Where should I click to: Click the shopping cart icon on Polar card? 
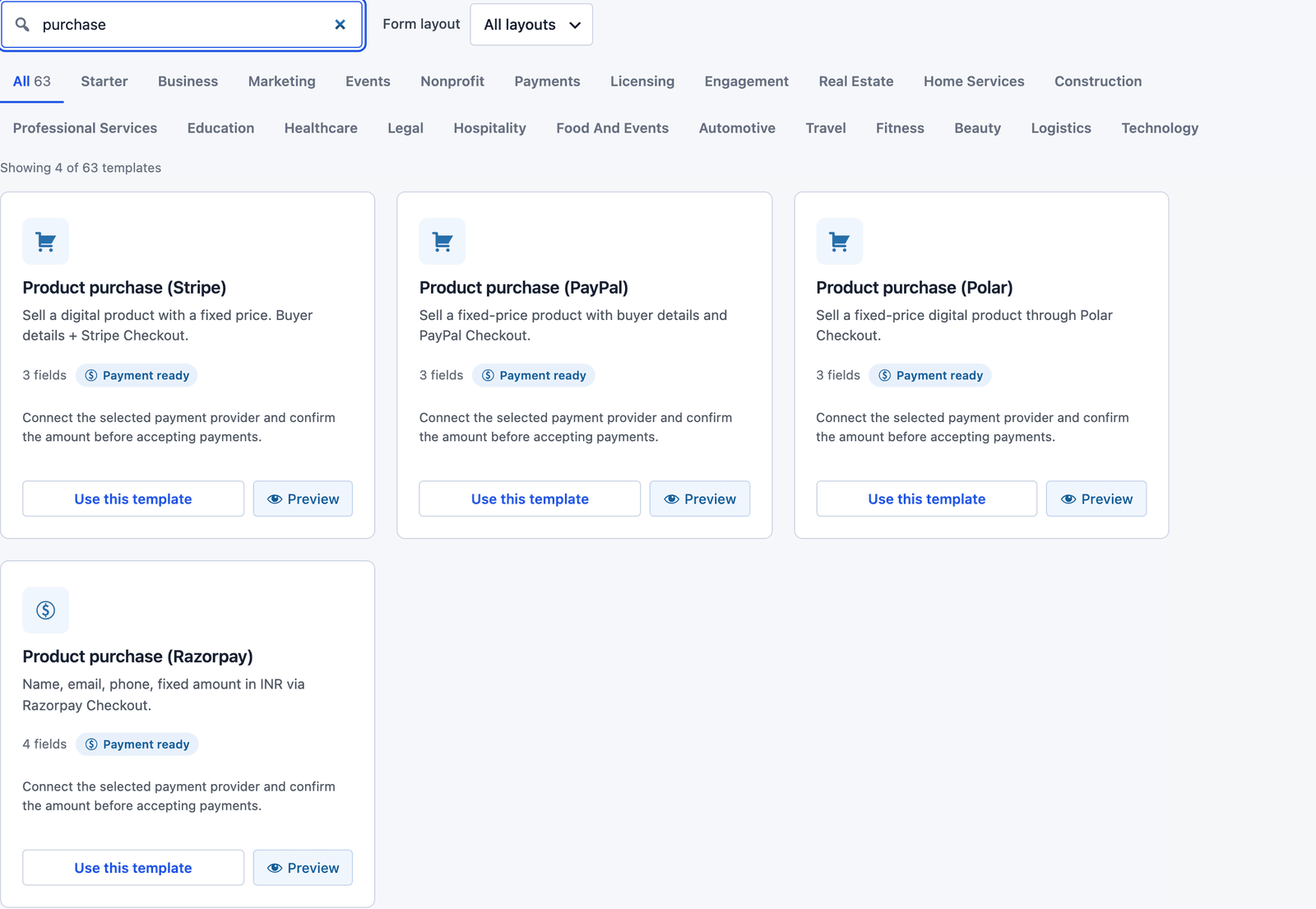839,241
